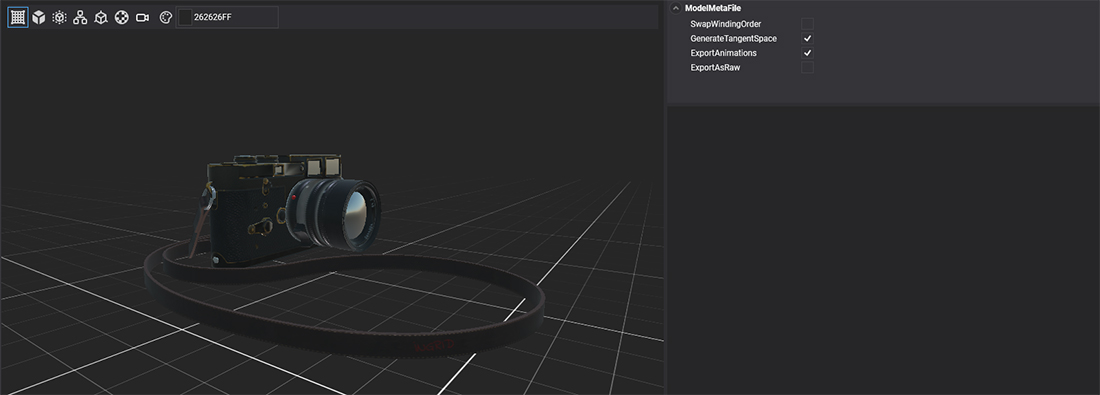Screen dimensions: 1100x395
Task: Uncheck the ExportAnimations checkbox
Action: point(807,53)
